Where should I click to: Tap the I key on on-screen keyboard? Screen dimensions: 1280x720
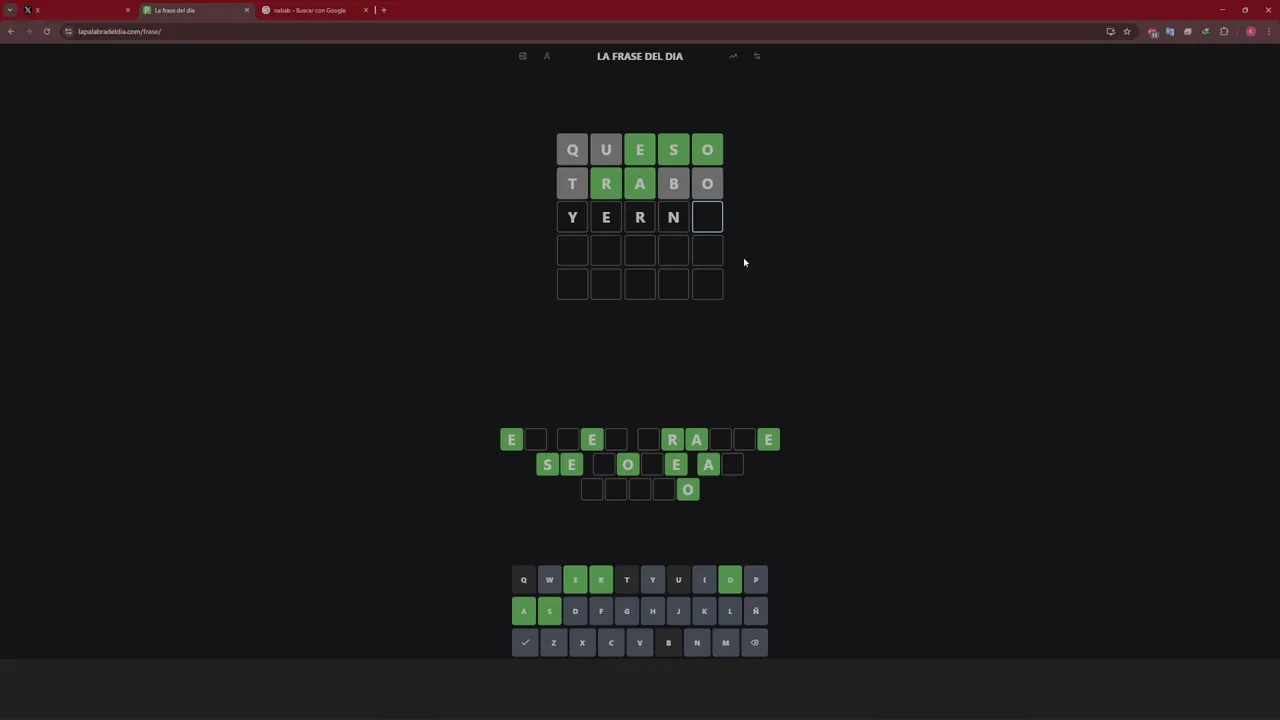(x=704, y=580)
